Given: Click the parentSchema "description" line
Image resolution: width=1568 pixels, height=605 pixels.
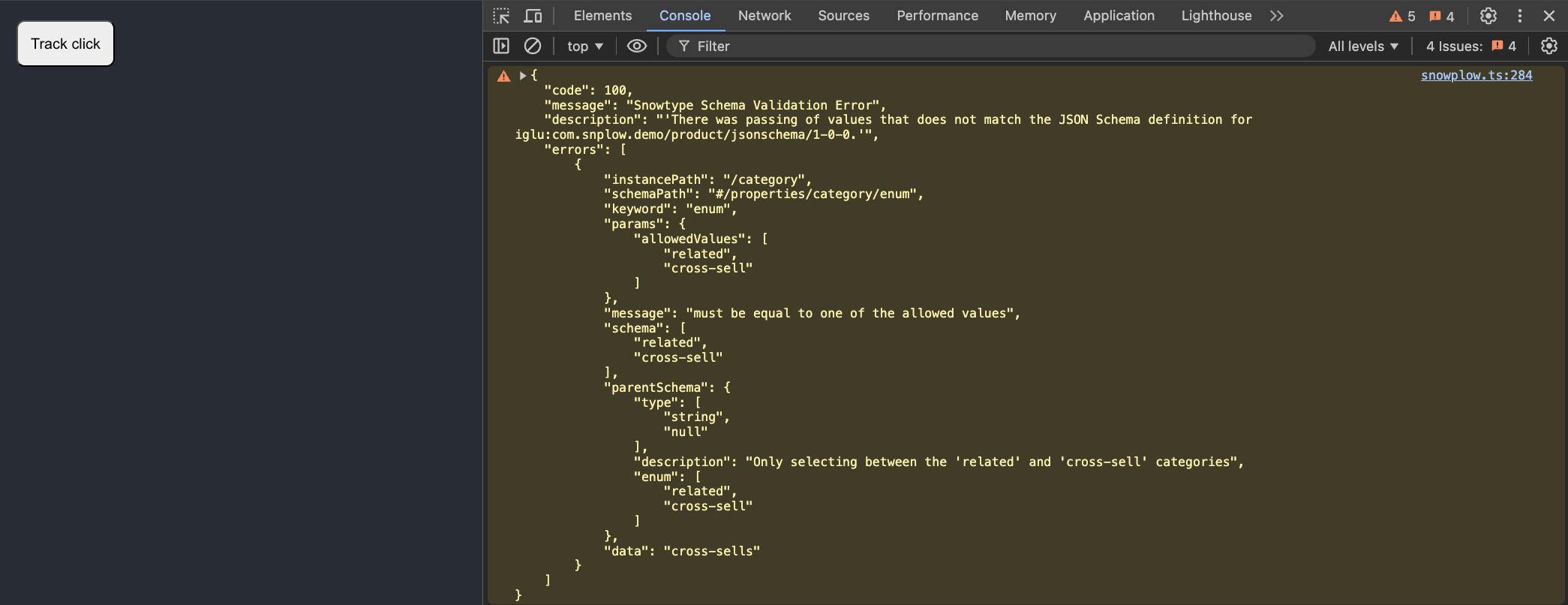Looking at the screenshot, I should (x=939, y=462).
